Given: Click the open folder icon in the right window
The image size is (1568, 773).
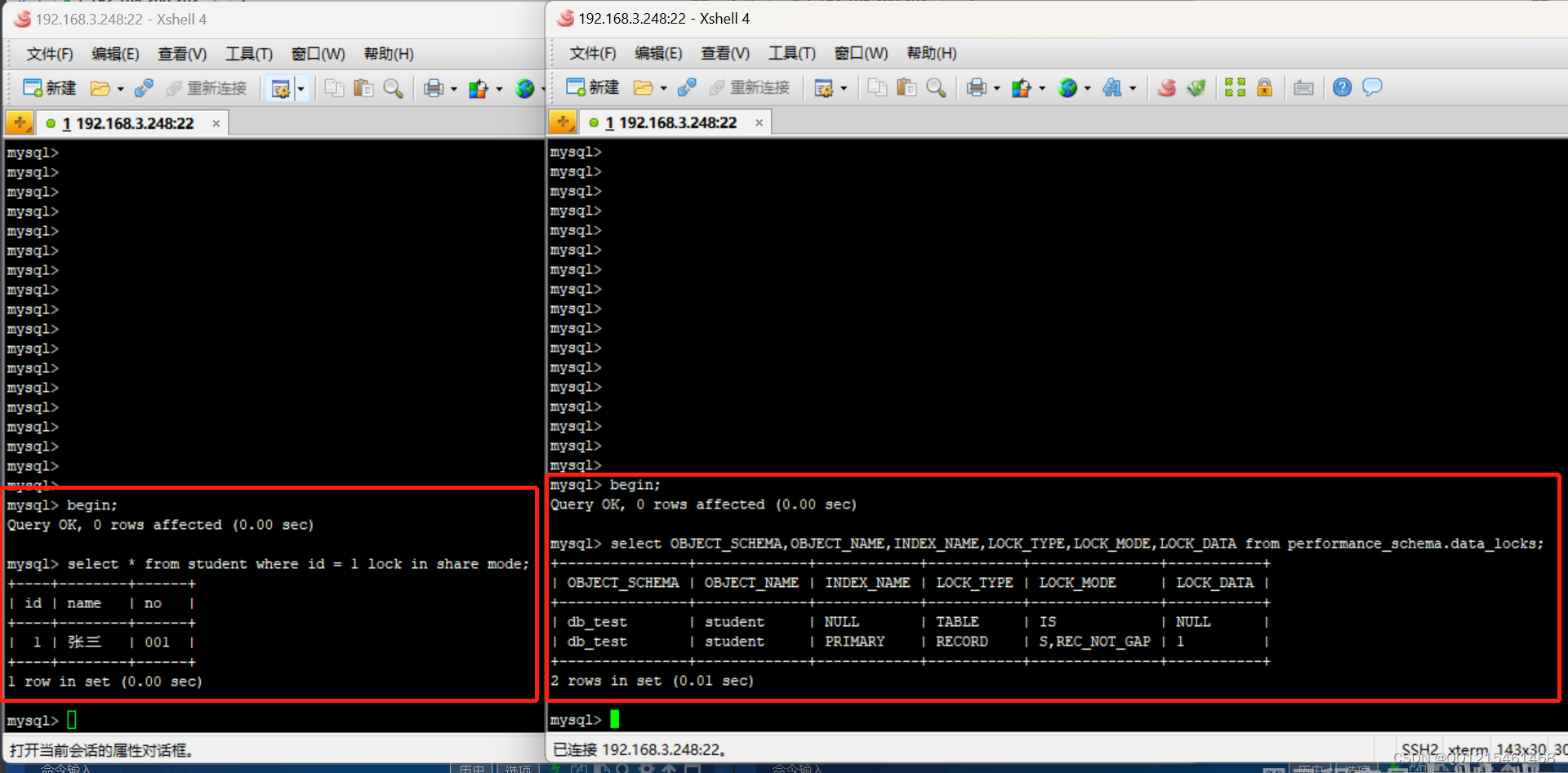Looking at the screenshot, I should [x=644, y=87].
